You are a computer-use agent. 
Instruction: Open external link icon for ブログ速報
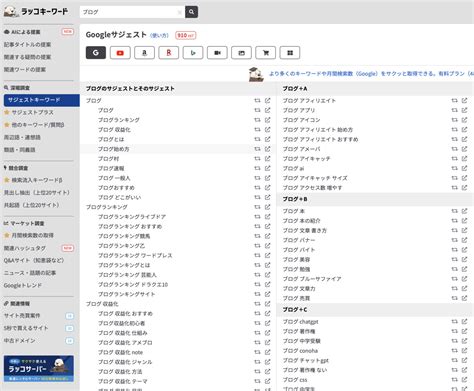268,168
